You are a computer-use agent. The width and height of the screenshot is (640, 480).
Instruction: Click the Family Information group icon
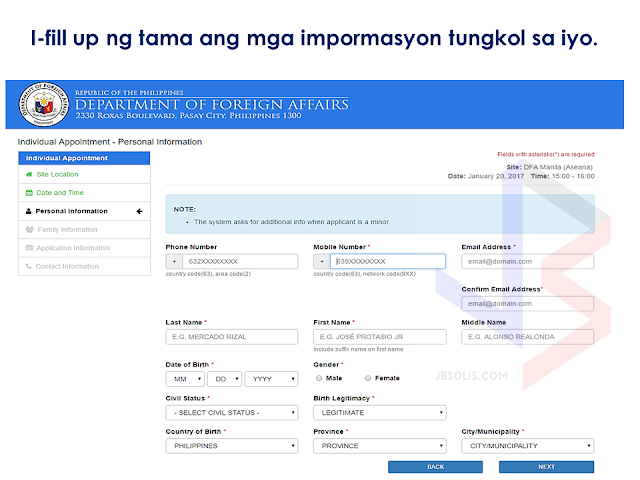29,229
